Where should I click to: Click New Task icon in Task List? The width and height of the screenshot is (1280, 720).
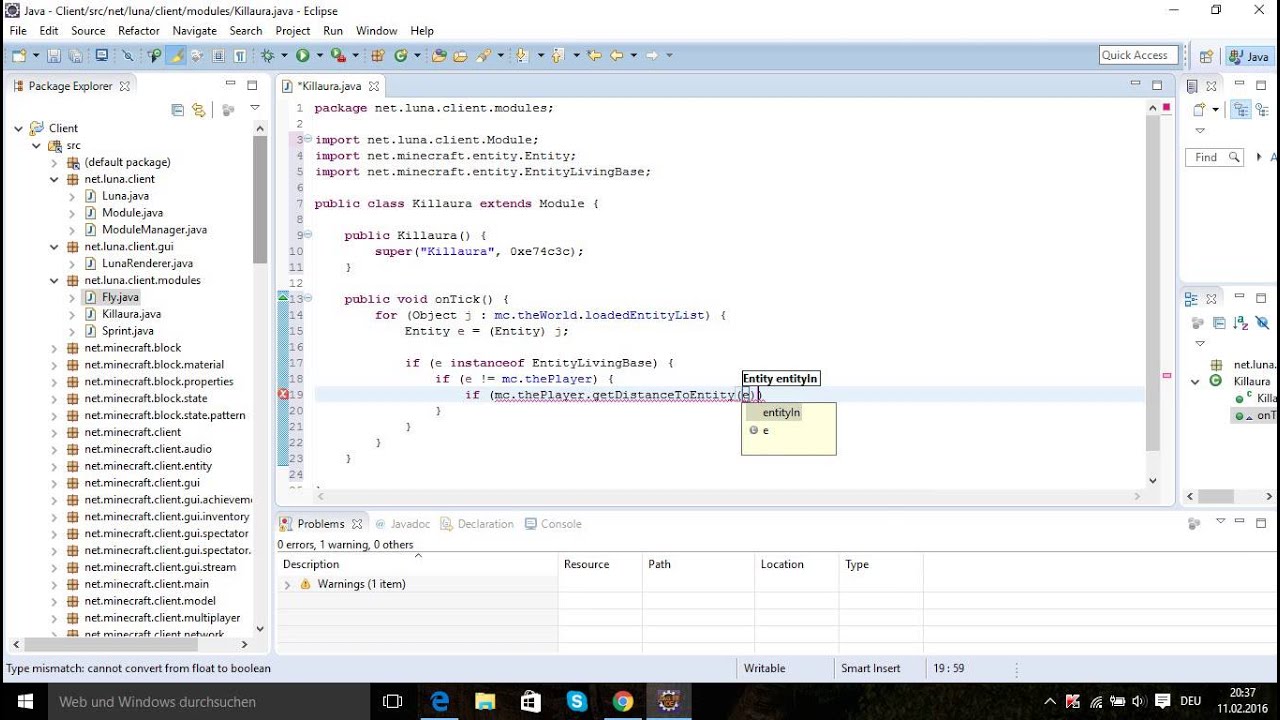1200,109
